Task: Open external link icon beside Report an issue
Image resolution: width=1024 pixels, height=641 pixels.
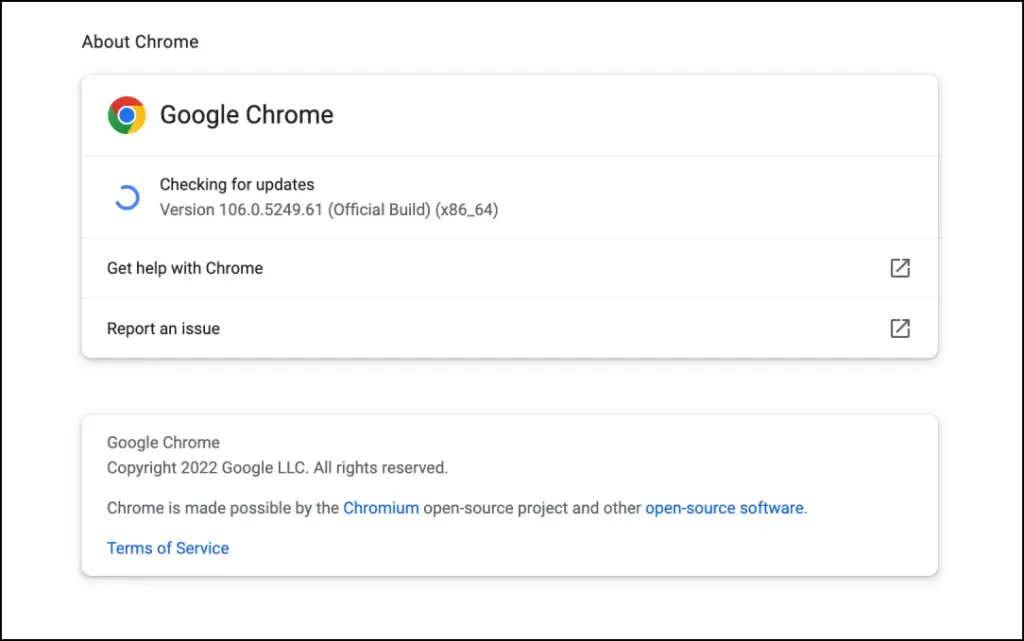Action: click(x=900, y=328)
